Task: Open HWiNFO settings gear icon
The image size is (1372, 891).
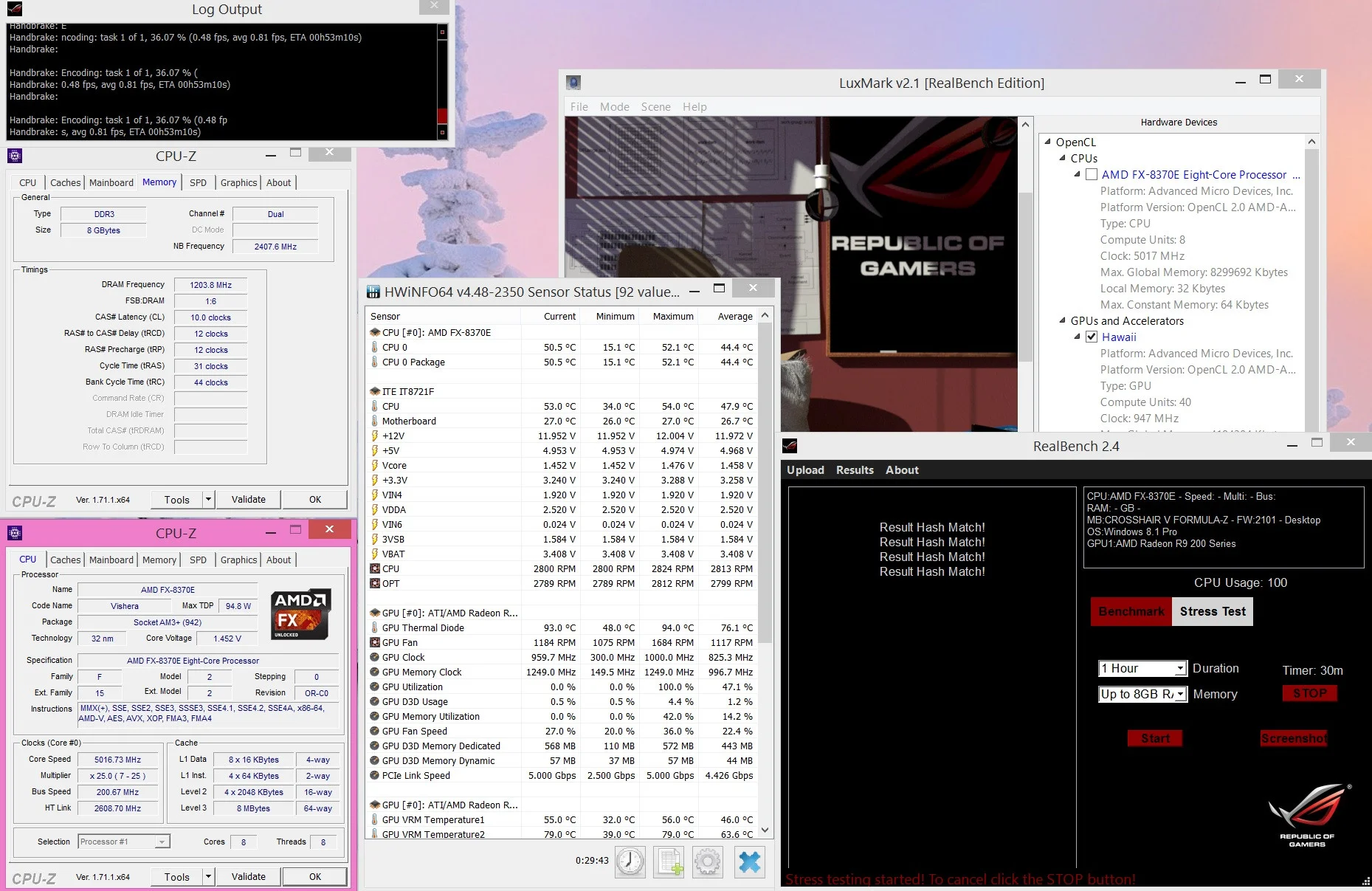Action: point(707,861)
